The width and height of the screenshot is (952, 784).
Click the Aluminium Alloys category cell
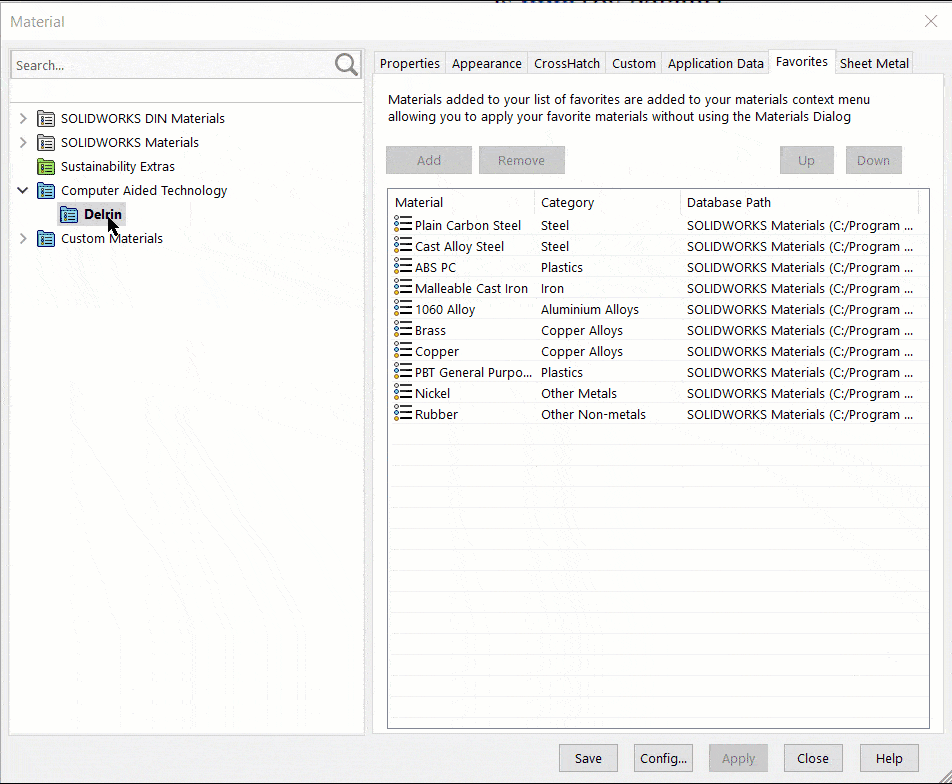(590, 310)
